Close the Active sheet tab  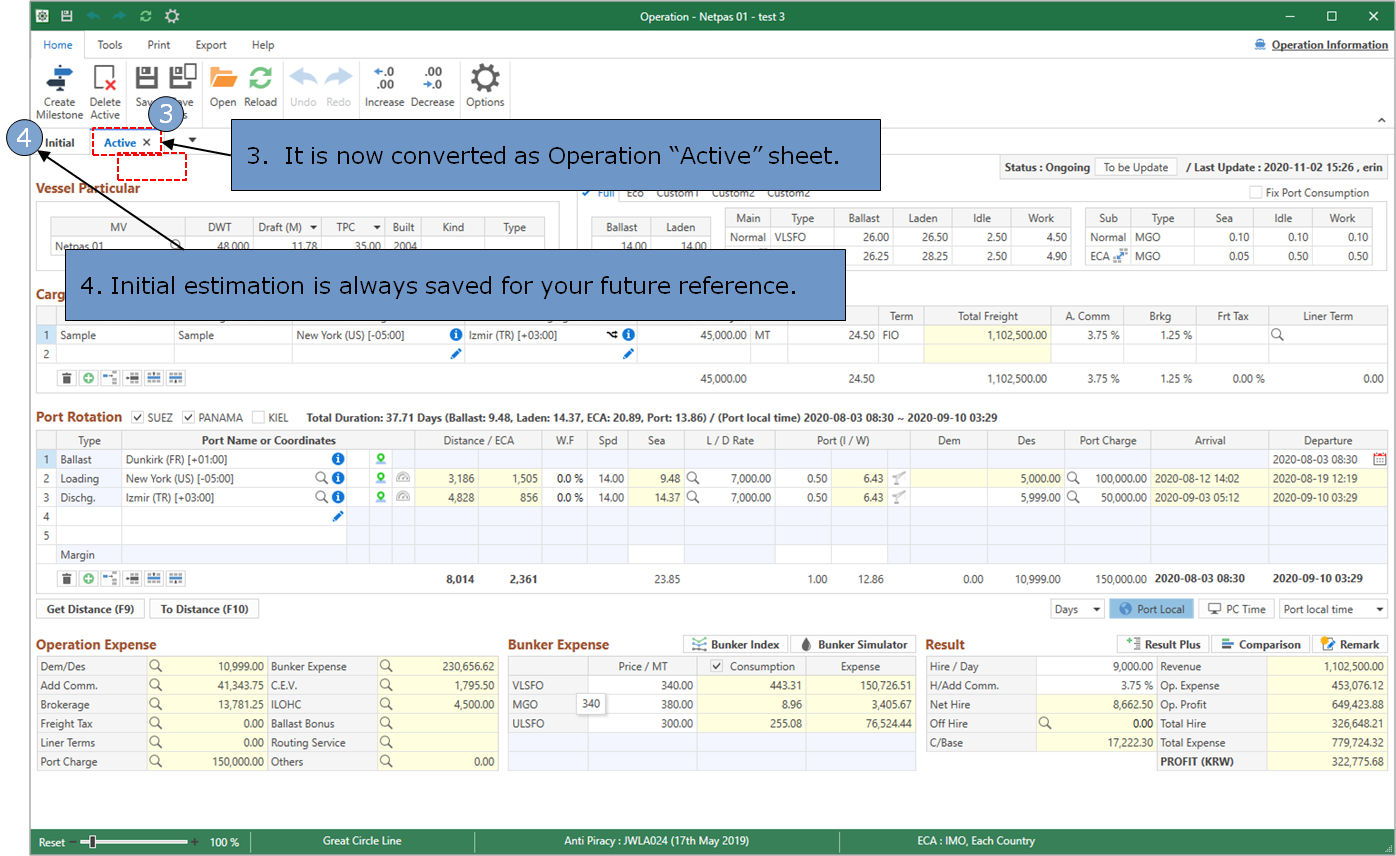pos(147,143)
